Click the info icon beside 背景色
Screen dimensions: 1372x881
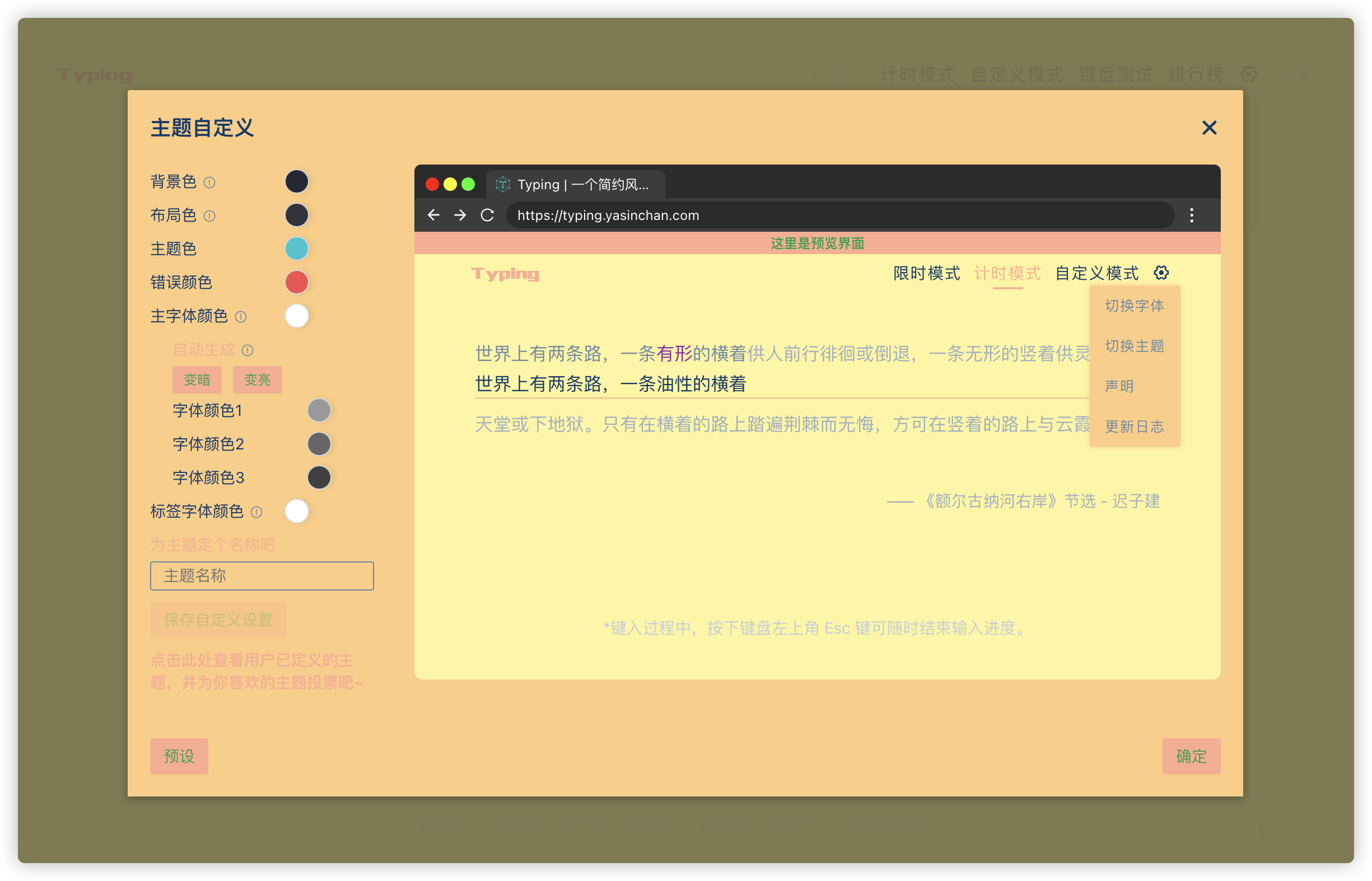(x=209, y=182)
